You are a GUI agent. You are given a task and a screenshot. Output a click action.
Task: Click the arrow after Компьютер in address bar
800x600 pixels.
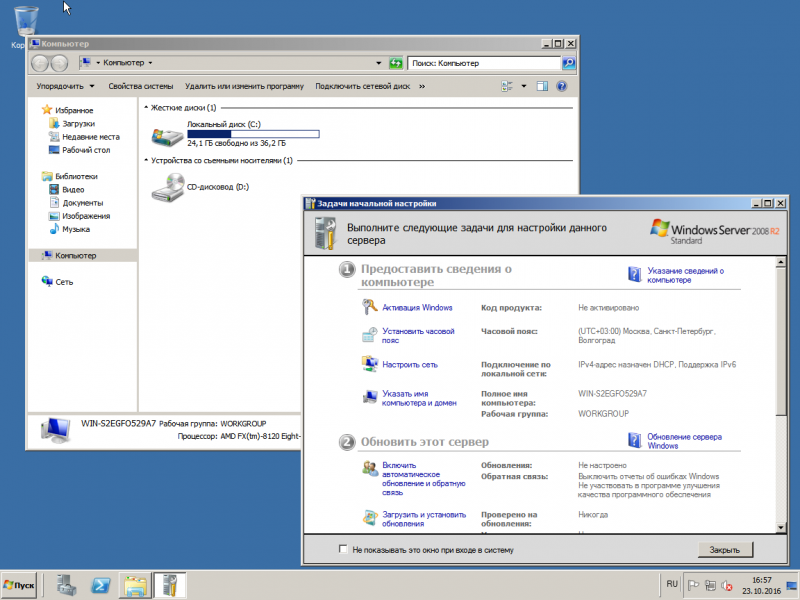(150, 63)
